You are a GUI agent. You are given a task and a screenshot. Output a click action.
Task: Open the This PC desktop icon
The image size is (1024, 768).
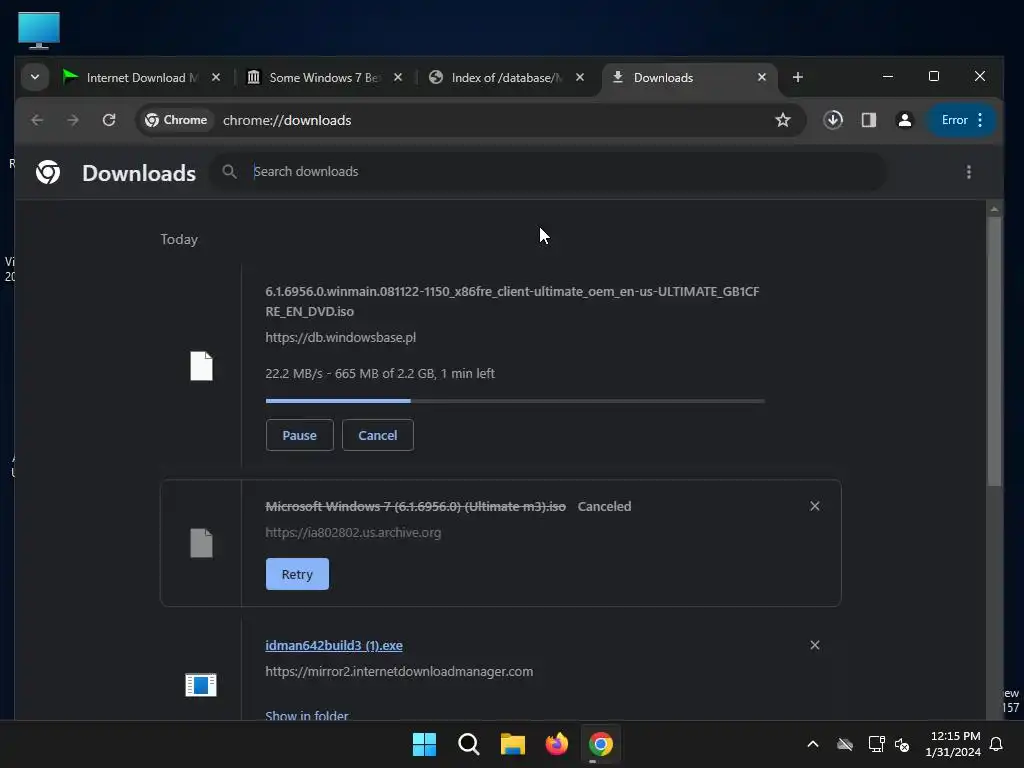[39, 30]
